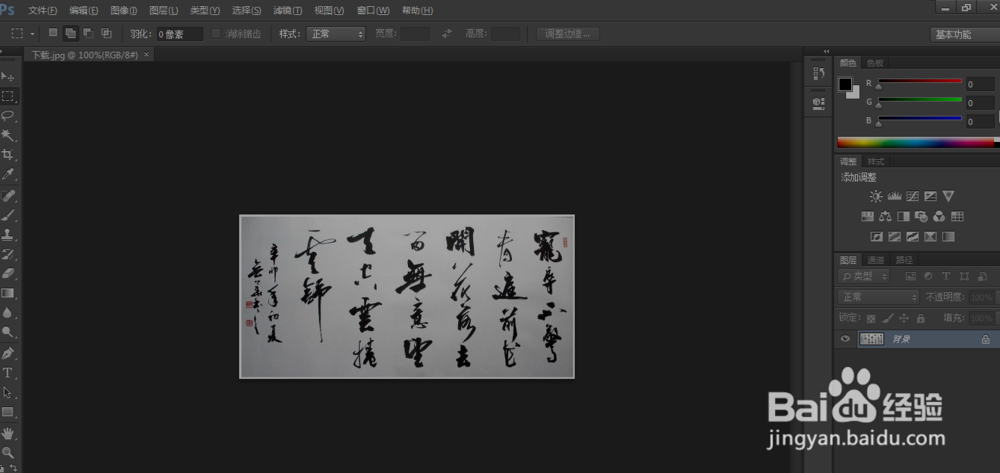Select the Eraser tool
The width and height of the screenshot is (1000, 473).
(x=8, y=273)
